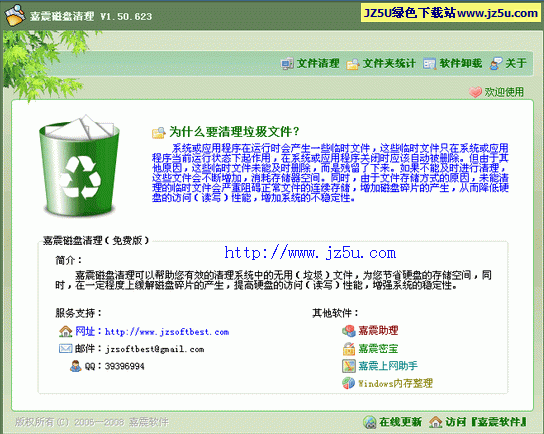
Task: Select the 文件夹统计 menu label
Action: coord(389,63)
